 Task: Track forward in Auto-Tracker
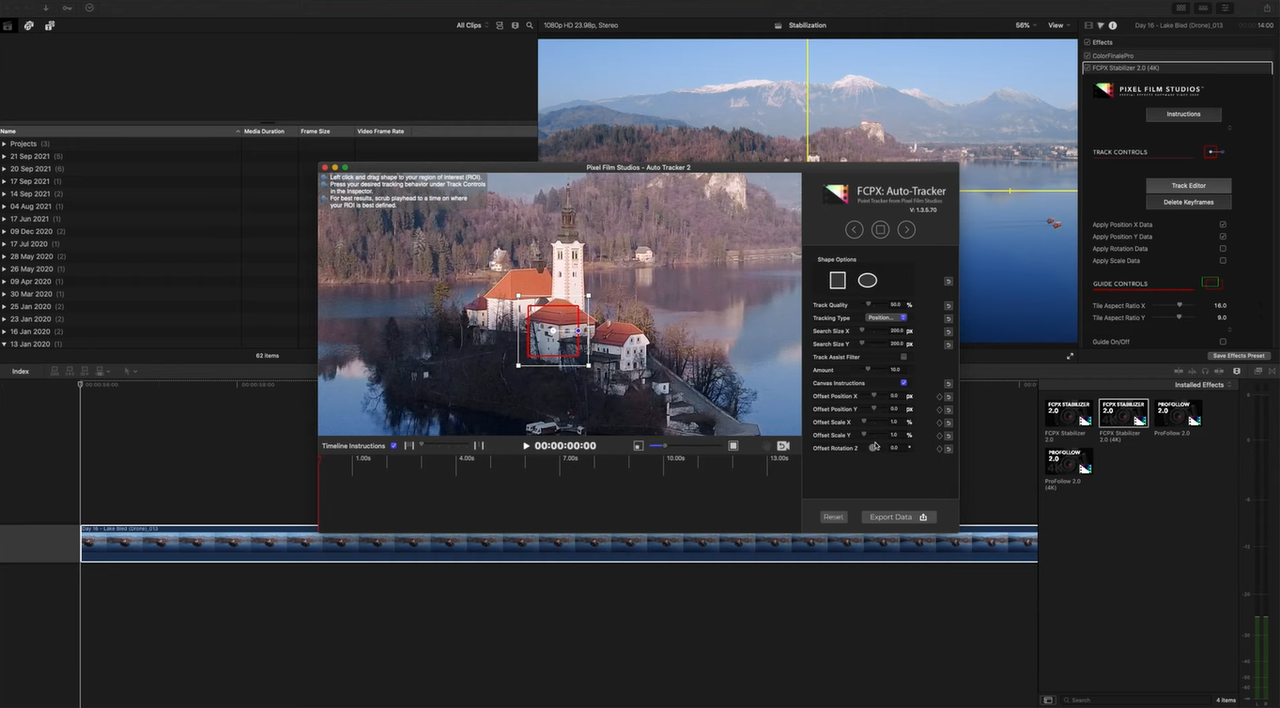pos(906,230)
